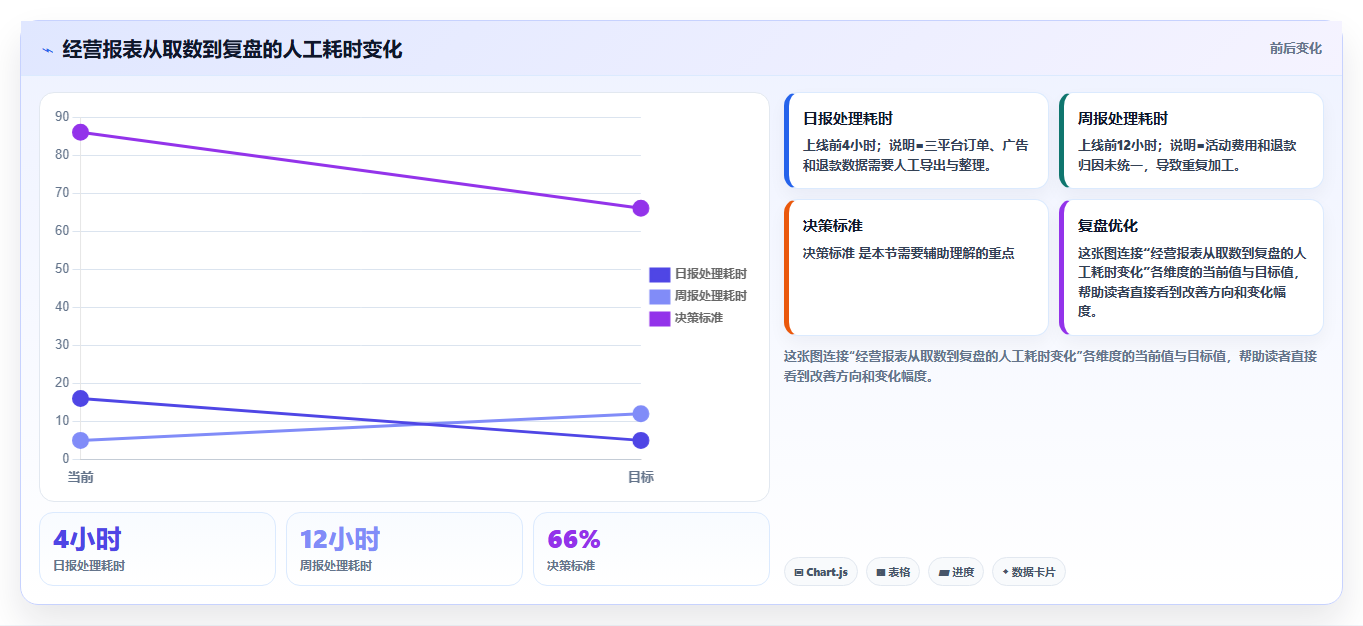This screenshot has height=626, width=1363.
Task: Toggle the 日报处理耗时 legend swatch
Action: tap(659, 274)
